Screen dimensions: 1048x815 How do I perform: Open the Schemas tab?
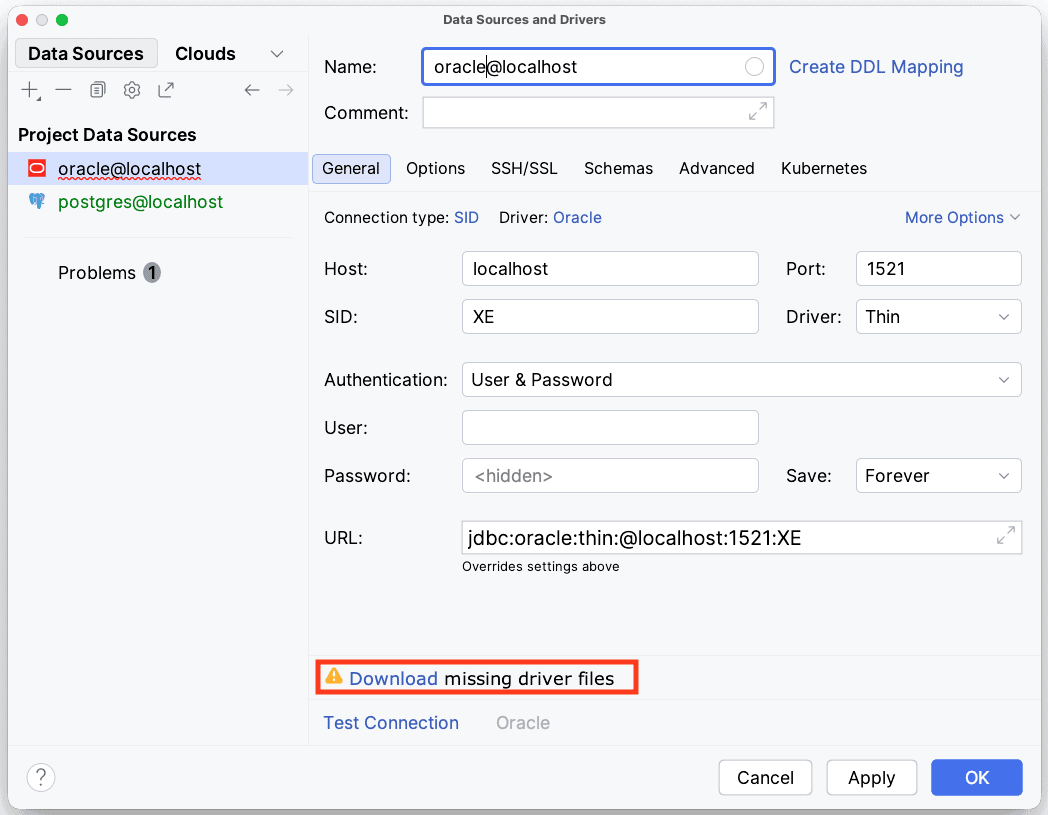[618, 168]
